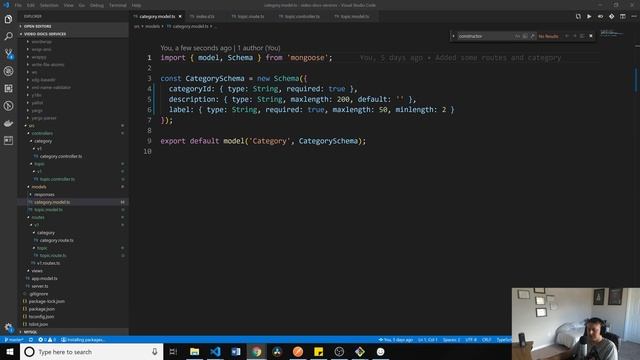640x360 pixels.
Task: Click Spaces: 2 indentation in status bar
Action: (451, 340)
